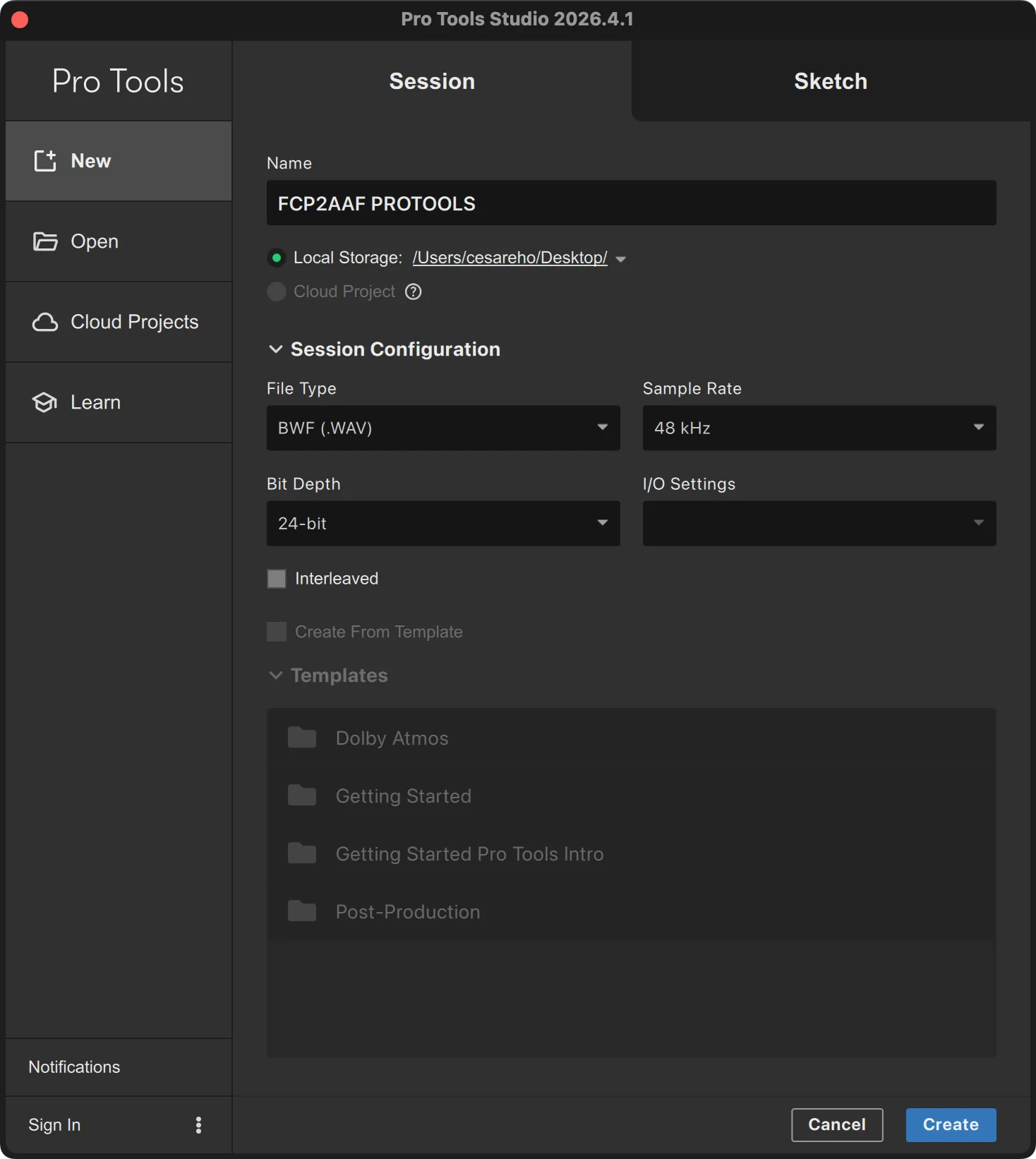Collapse the Session Configuration section
Viewport: 1036px width, 1159px height.
tap(276, 349)
